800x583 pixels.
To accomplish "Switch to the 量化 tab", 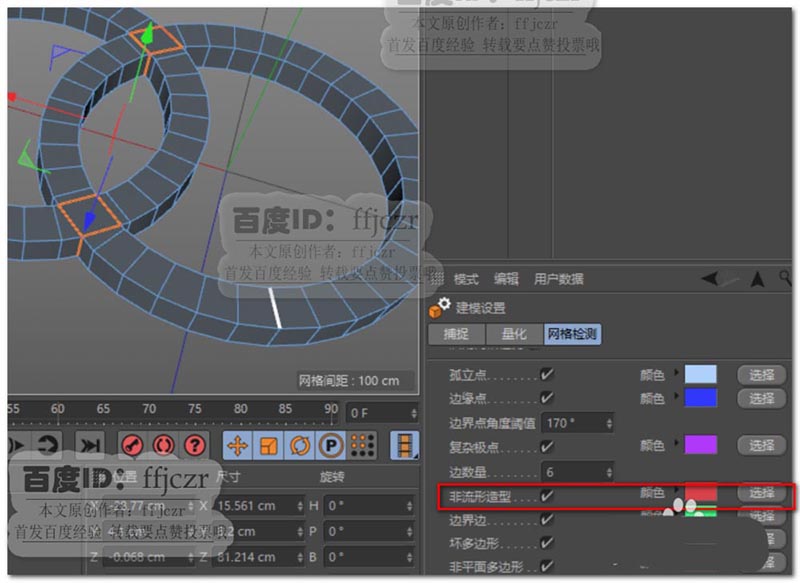I will 514,334.
